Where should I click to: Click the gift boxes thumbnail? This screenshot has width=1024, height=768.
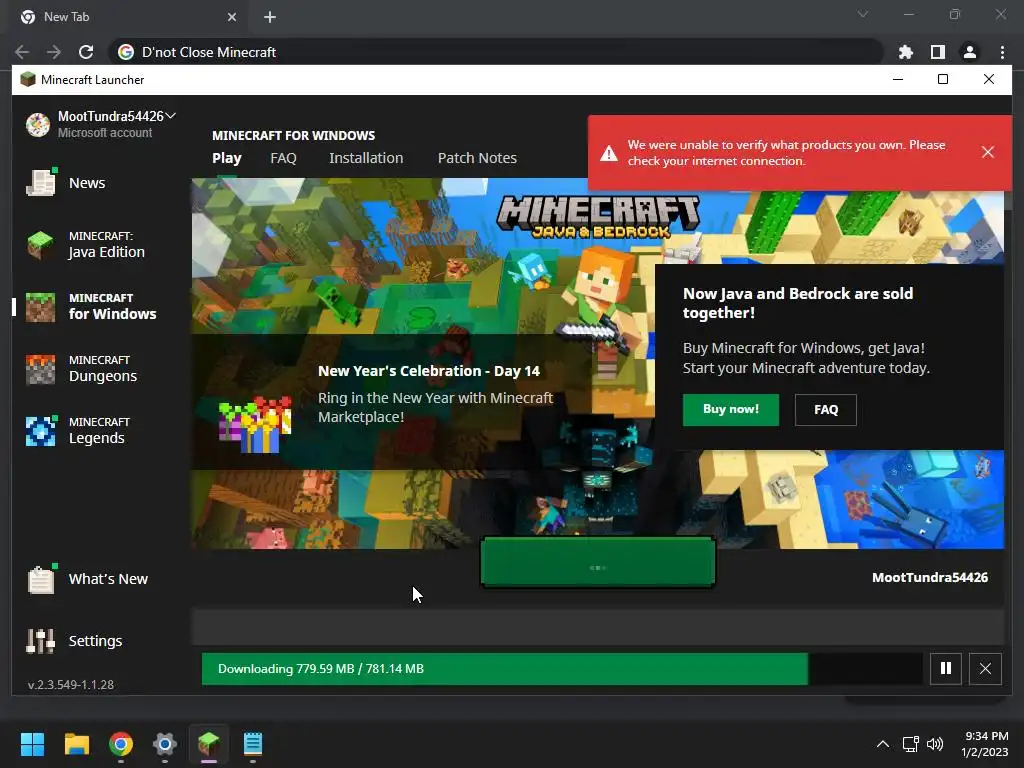(x=255, y=424)
